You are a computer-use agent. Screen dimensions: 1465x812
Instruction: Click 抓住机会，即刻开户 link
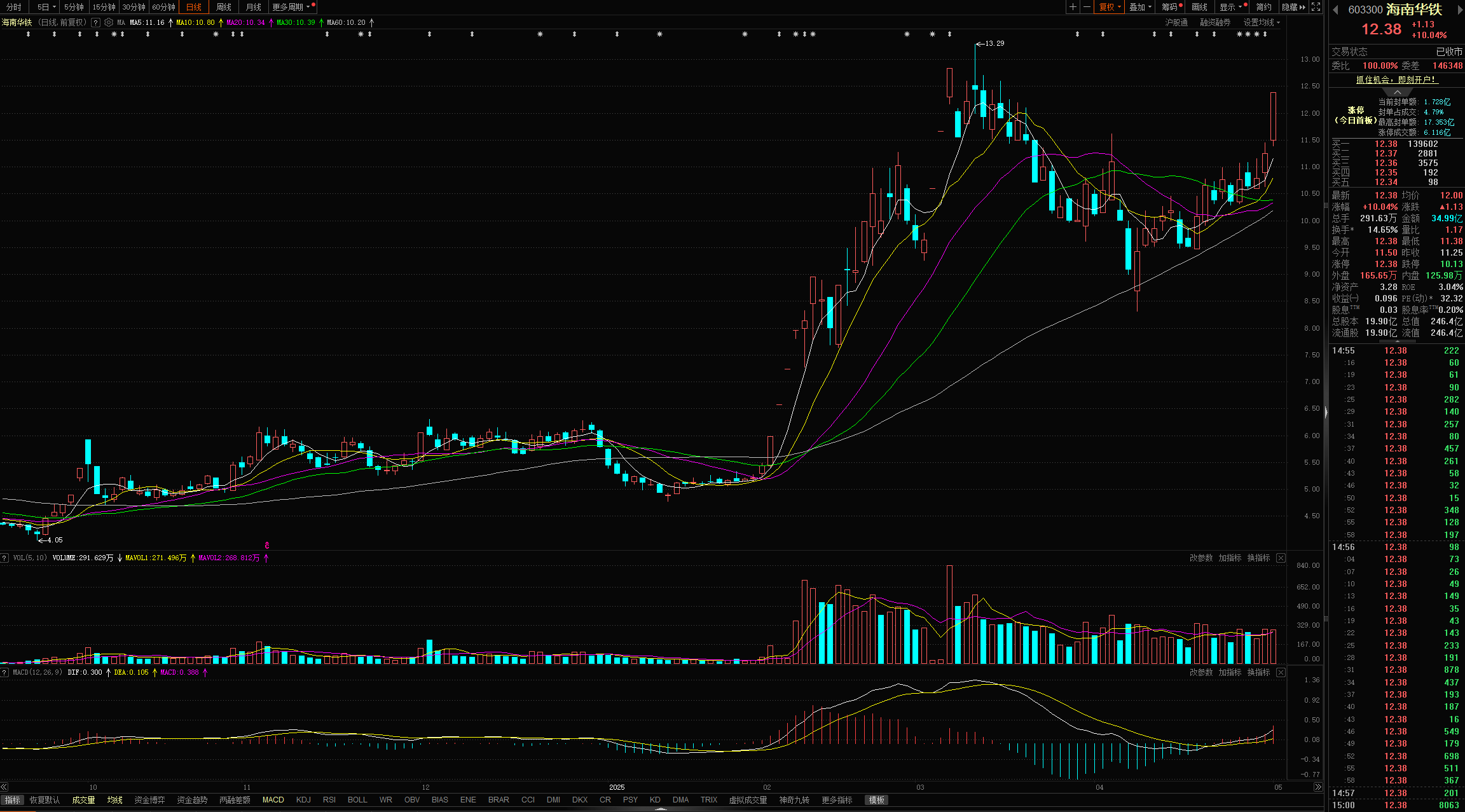click(1396, 79)
